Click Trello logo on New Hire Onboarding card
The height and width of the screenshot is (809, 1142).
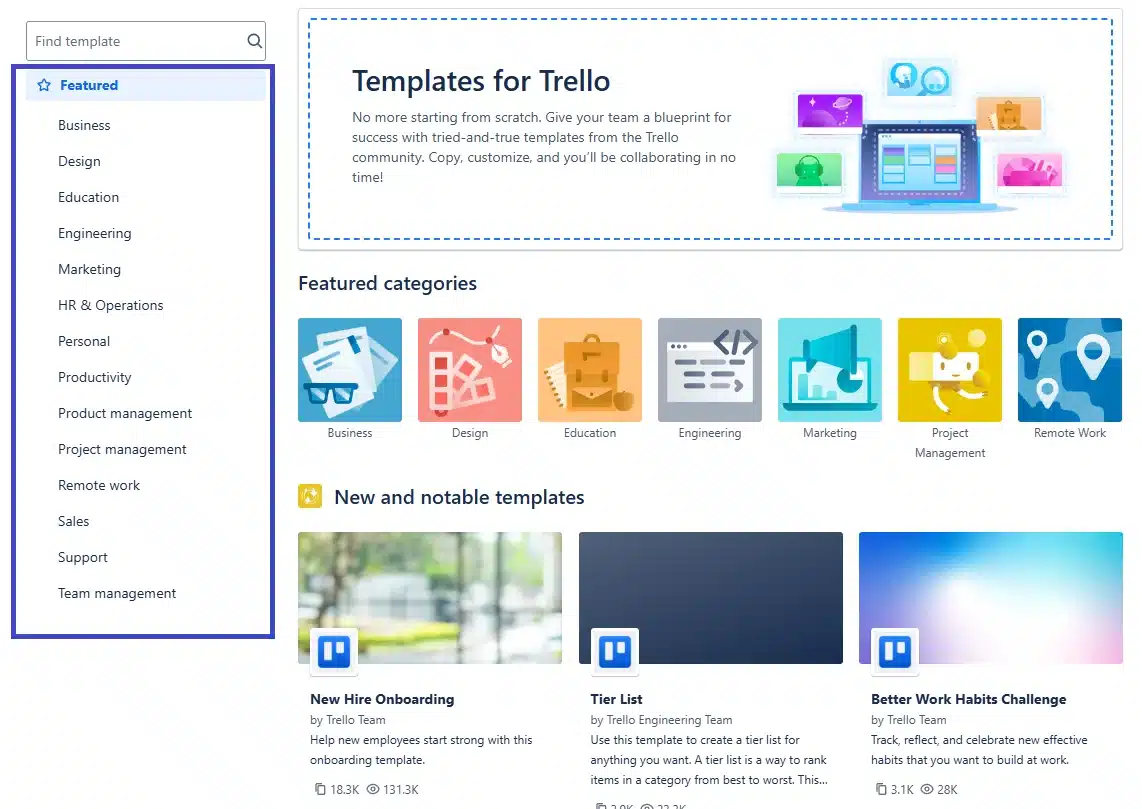tap(334, 651)
